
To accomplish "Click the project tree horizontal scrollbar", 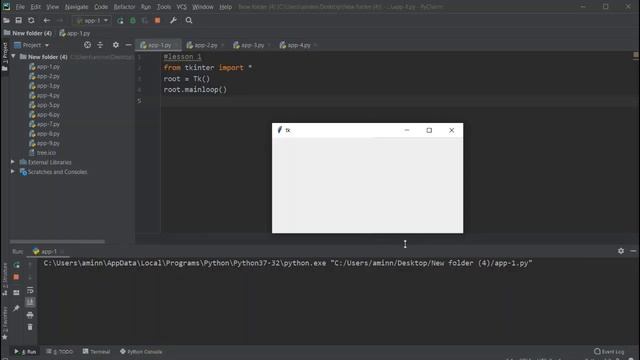I will pos(57,242).
